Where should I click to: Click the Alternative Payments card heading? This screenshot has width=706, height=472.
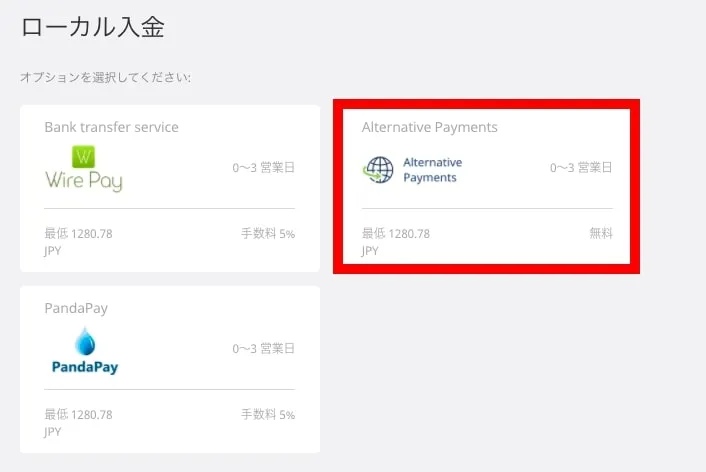(430, 127)
